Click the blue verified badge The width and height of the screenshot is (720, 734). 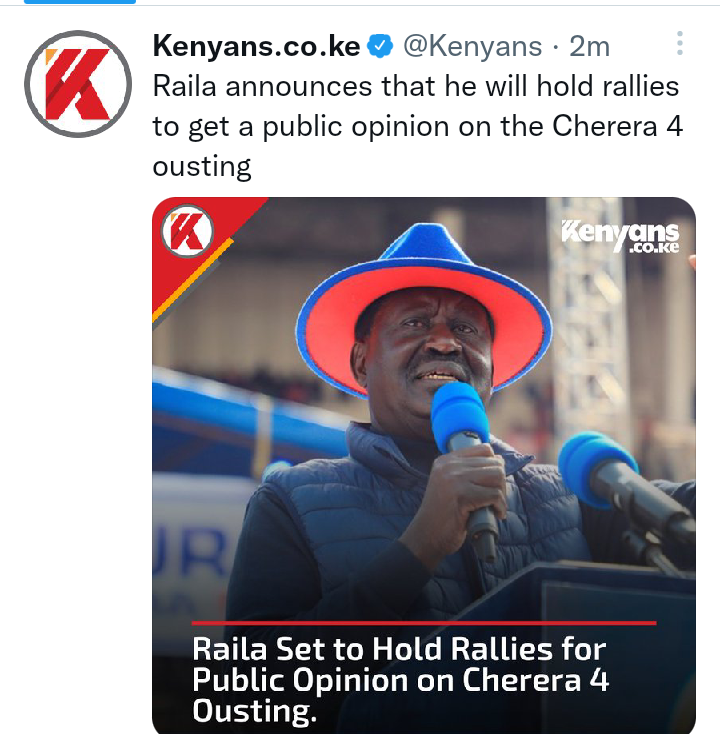click(x=380, y=46)
